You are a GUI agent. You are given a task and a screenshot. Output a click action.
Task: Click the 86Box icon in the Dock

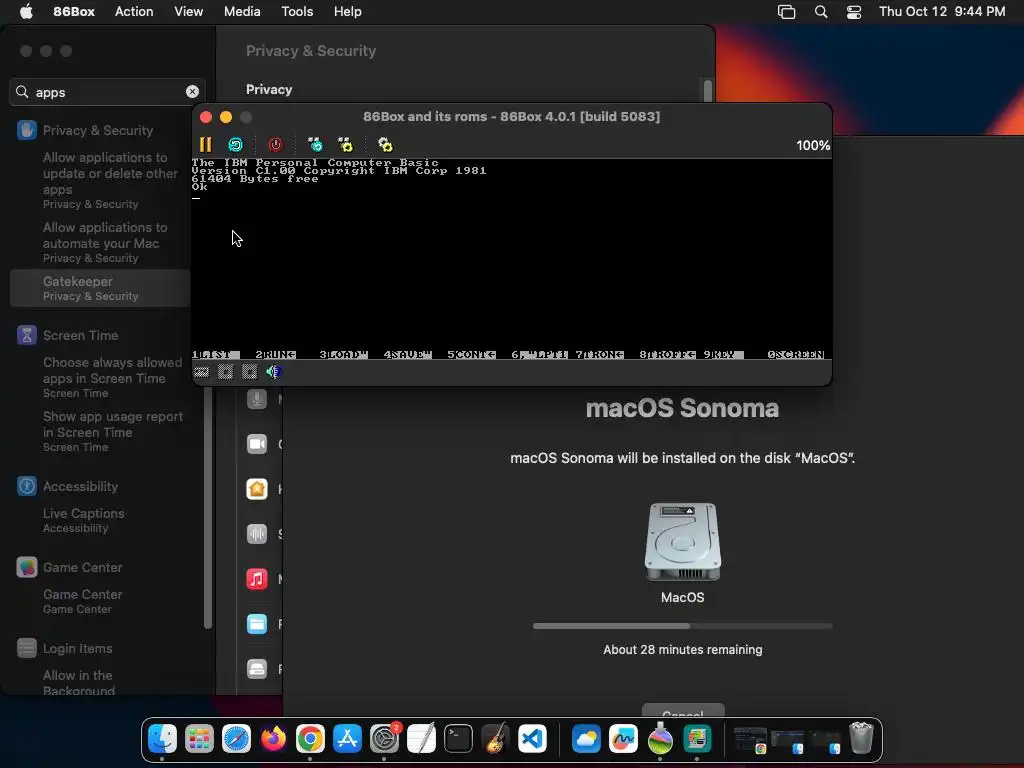pyautogui.click(x=697, y=739)
